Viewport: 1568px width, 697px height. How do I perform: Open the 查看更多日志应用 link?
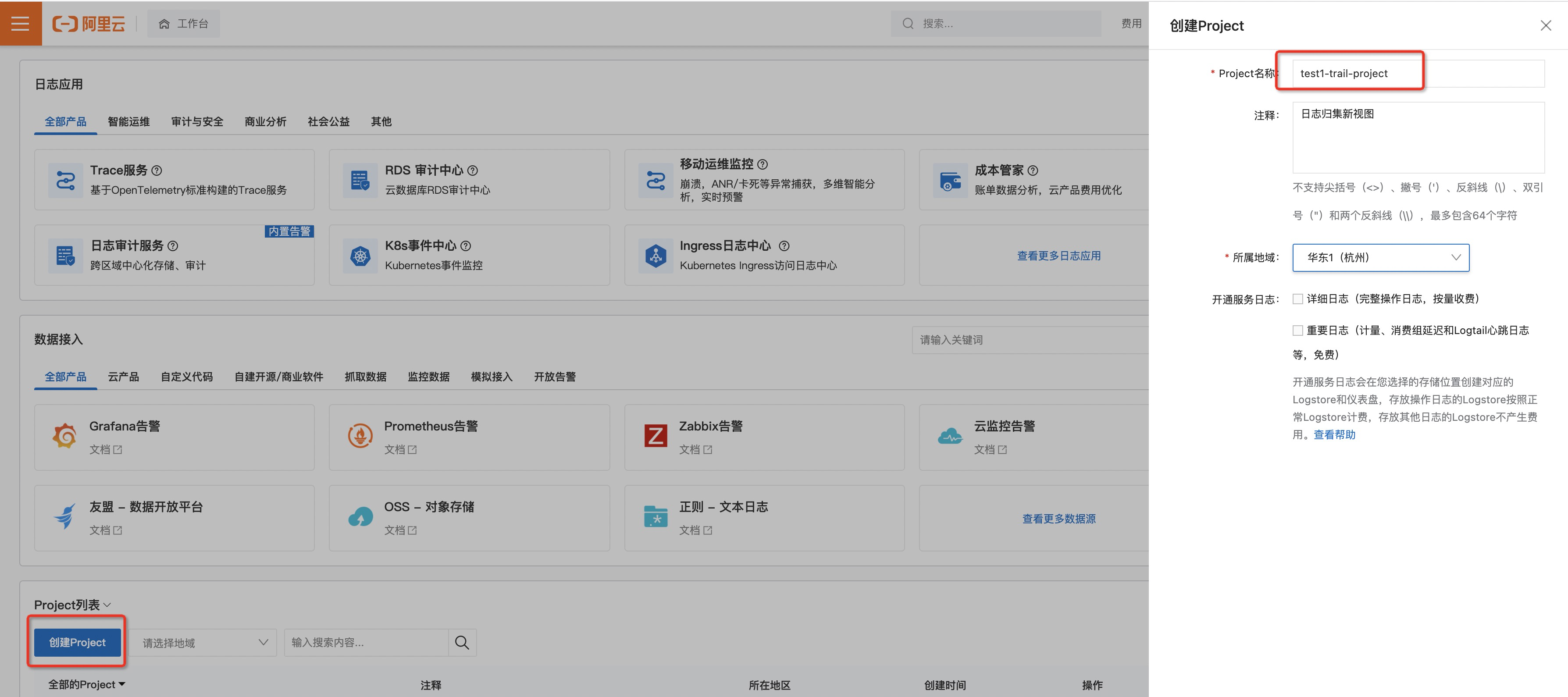pos(1058,256)
